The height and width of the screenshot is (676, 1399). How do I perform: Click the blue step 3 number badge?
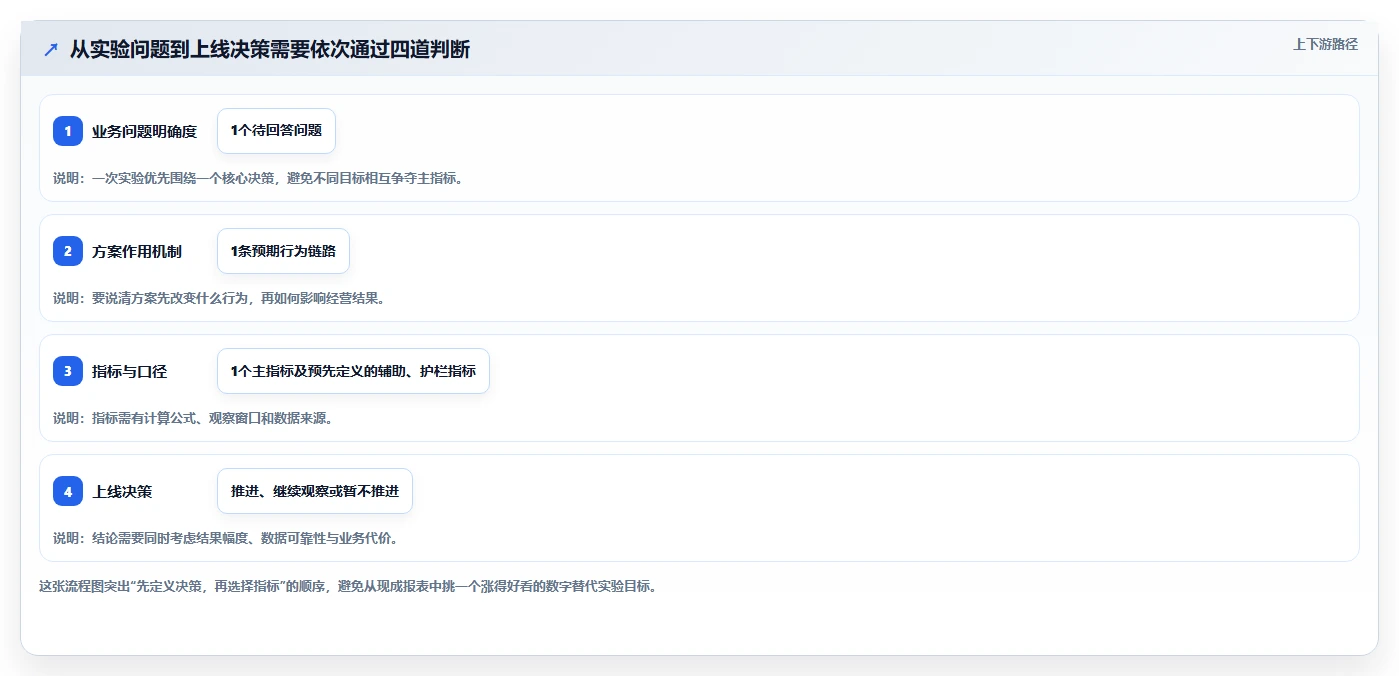coord(68,371)
